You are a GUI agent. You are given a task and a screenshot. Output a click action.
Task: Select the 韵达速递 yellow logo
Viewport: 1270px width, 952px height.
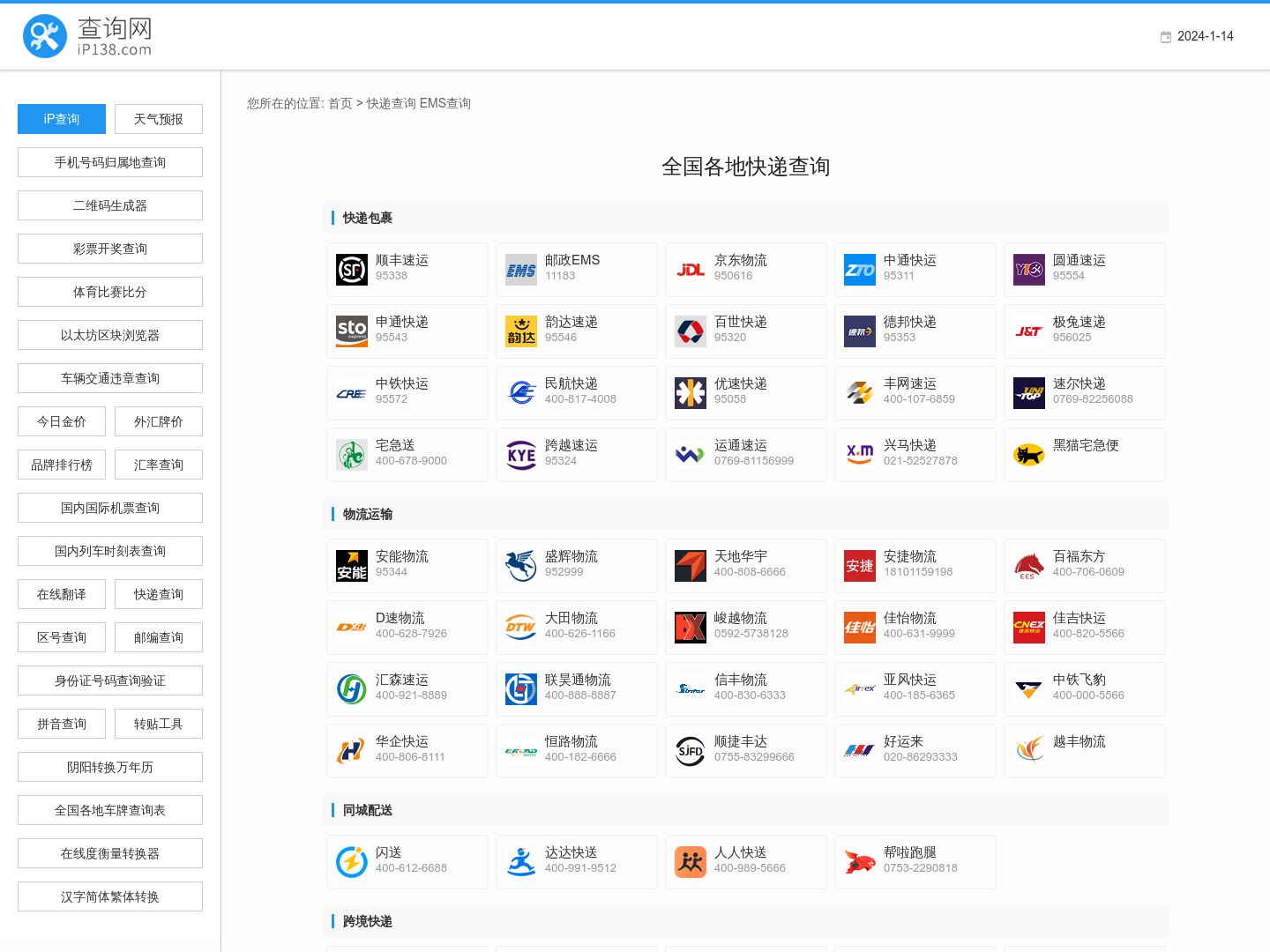(521, 331)
